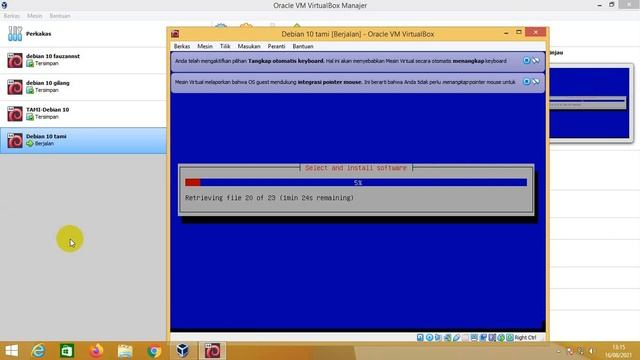This screenshot has width=640, height=360.
Task: Open the Masukan menu
Action: 249,47
